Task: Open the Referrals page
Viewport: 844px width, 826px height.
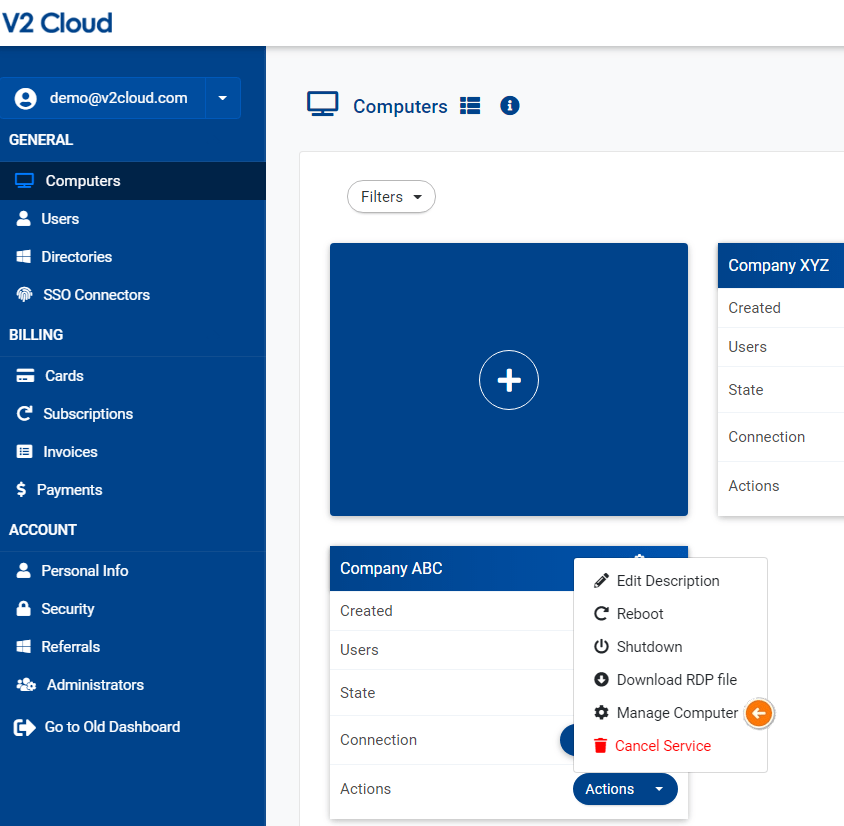Action: click(x=133, y=646)
